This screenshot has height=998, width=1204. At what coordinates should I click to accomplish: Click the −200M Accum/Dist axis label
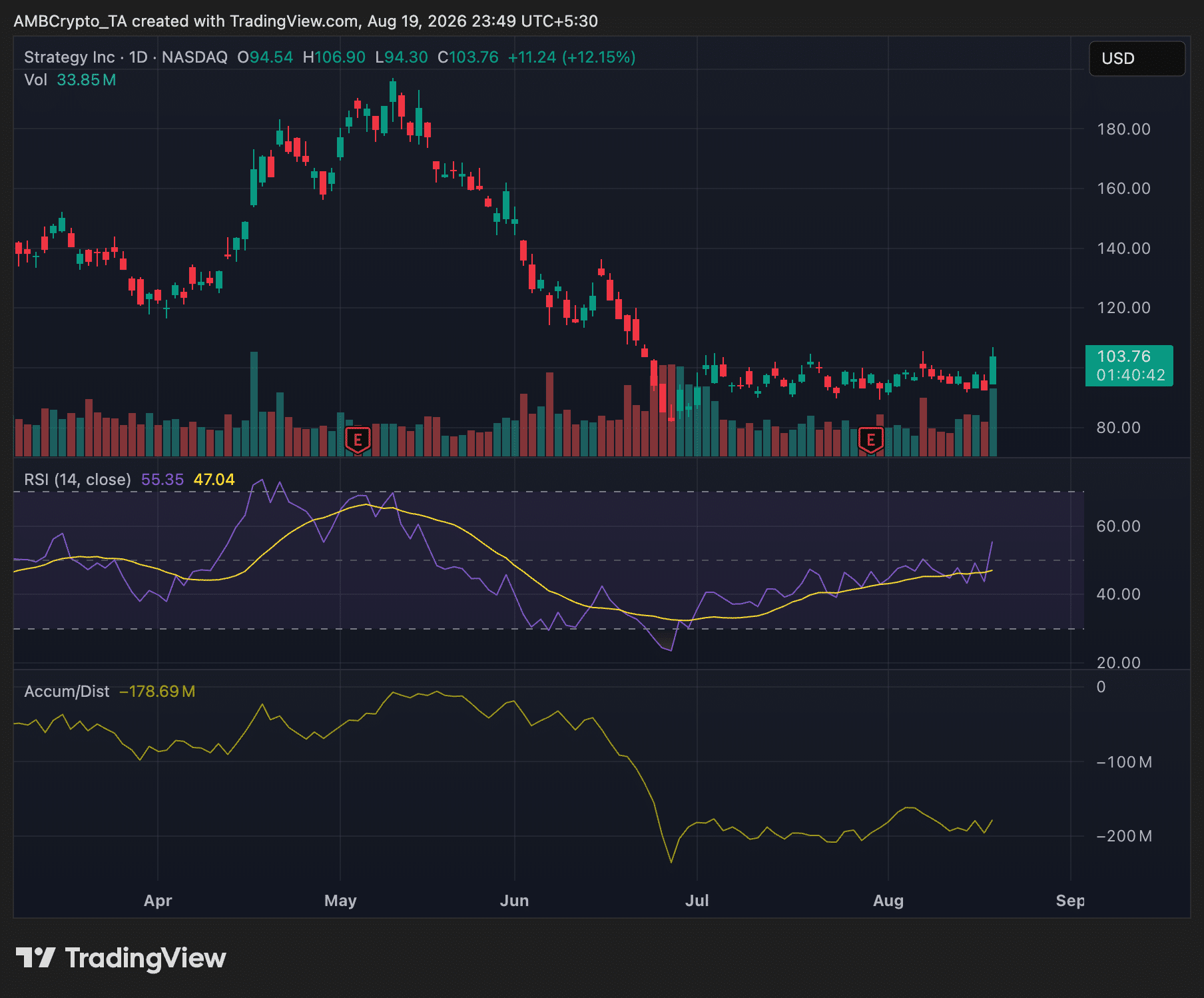point(1124,836)
